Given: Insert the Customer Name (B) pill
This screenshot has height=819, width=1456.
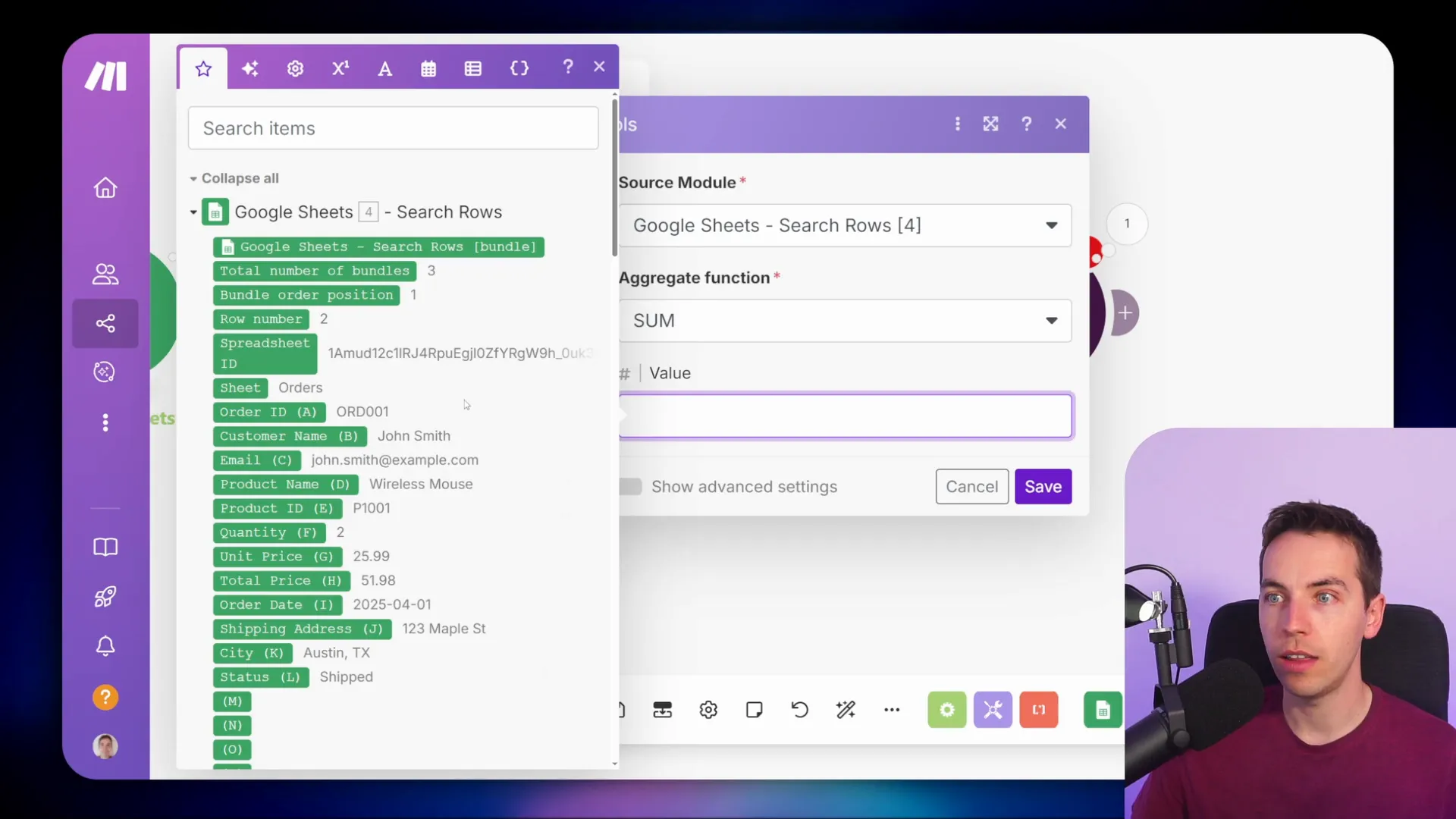Looking at the screenshot, I should pyautogui.click(x=290, y=437).
